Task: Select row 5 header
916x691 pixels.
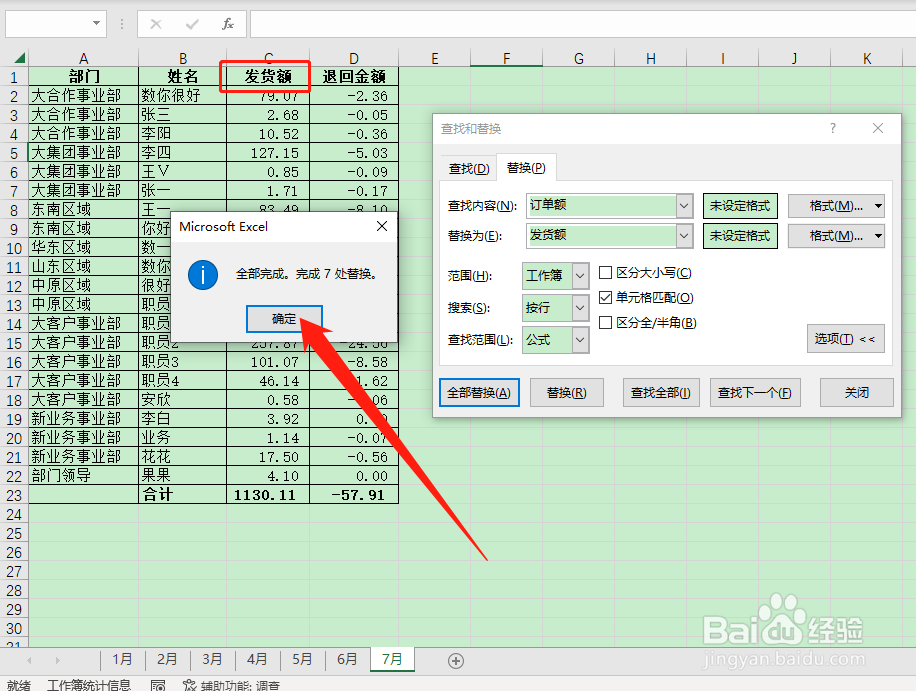Action: [14, 153]
